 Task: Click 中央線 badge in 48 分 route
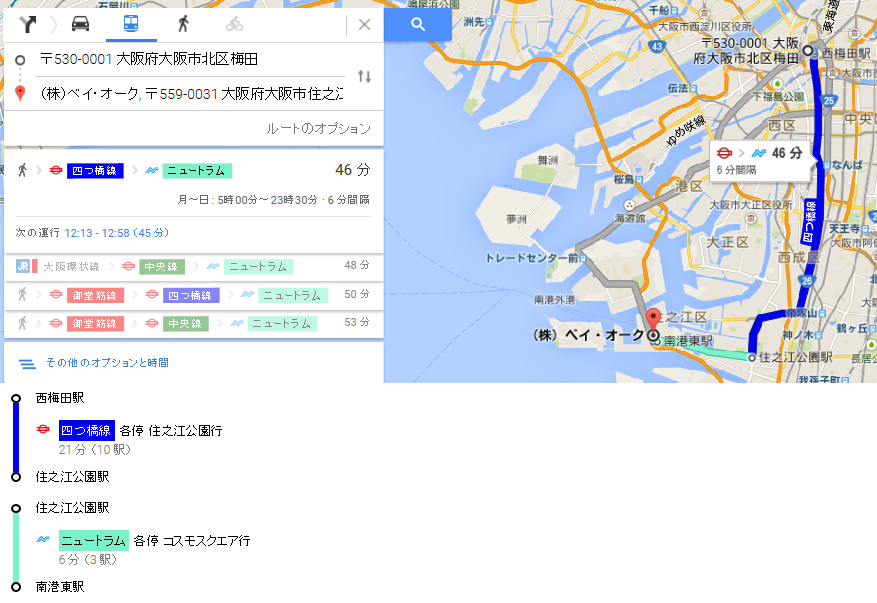pos(162,267)
